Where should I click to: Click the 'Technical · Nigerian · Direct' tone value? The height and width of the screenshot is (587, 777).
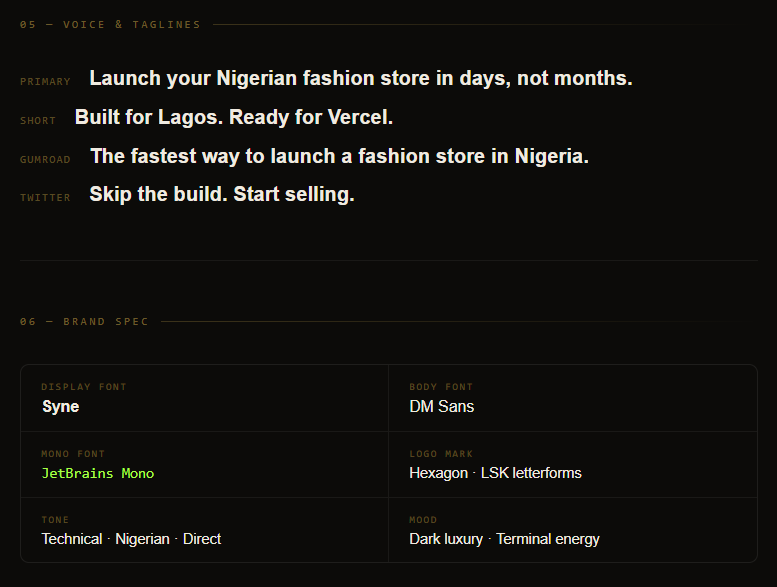pos(131,539)
